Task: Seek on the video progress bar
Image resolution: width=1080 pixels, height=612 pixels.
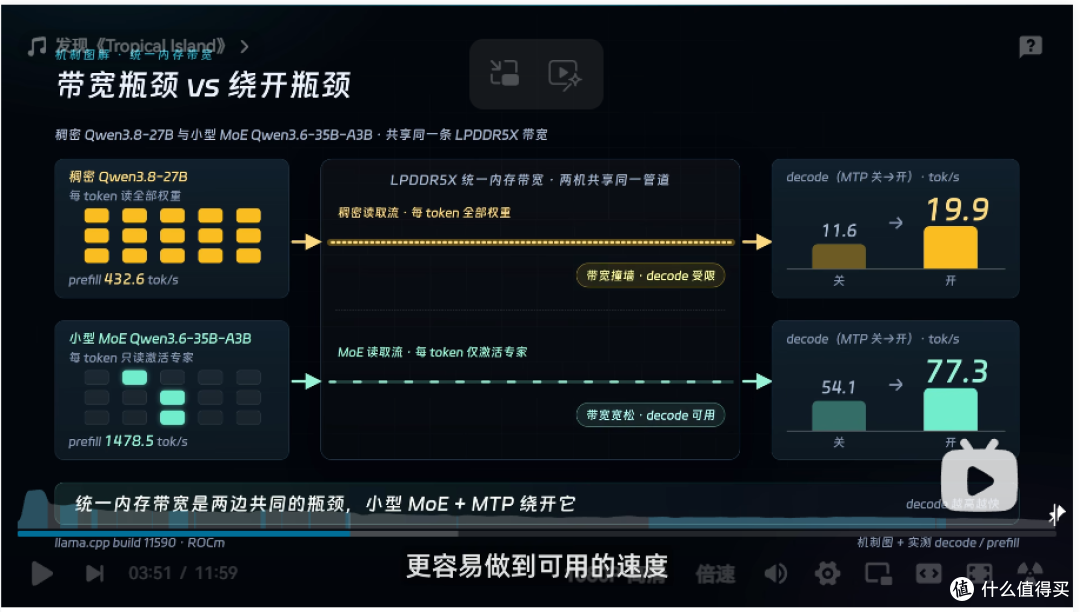Action: pyautogui.click(x=536, y=533)
